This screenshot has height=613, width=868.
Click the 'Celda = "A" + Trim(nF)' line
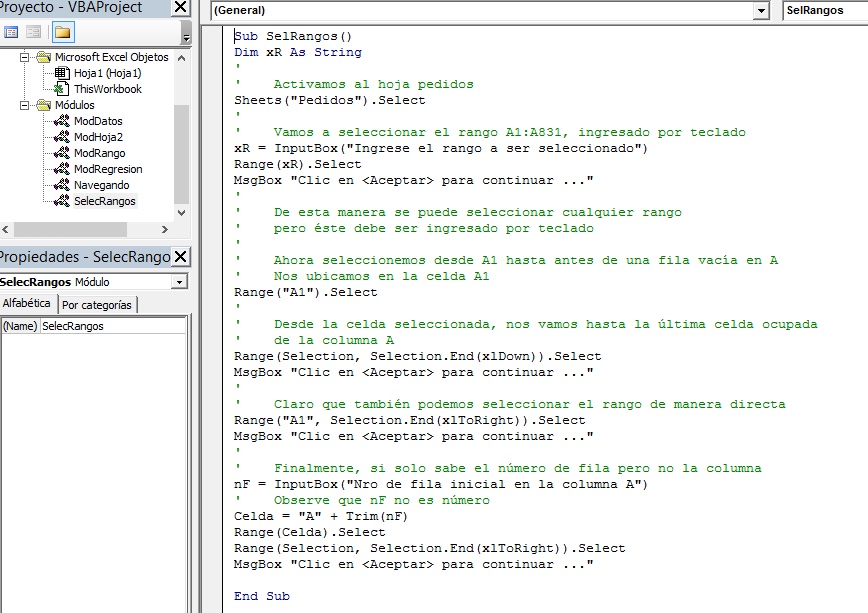click(321, 517)
